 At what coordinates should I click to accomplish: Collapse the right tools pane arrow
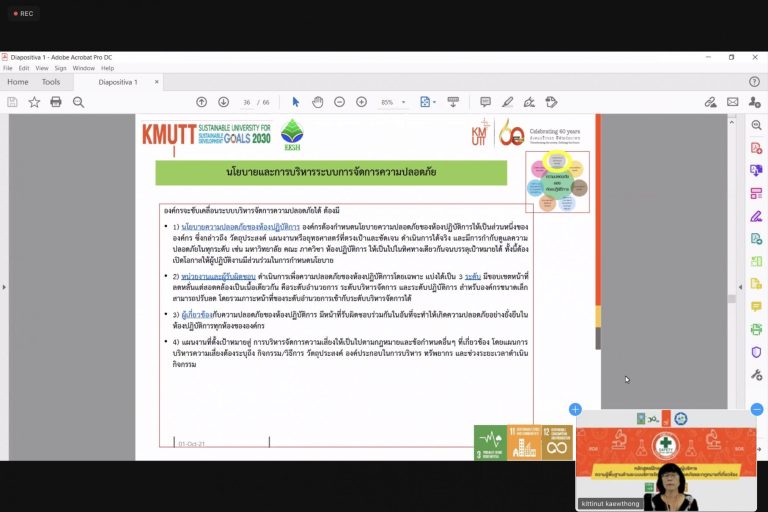(x=740, y=288)
